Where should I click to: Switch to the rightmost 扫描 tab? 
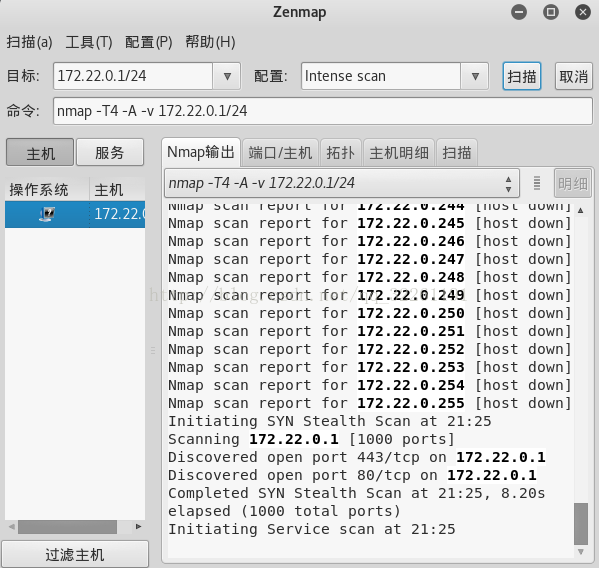(x=457, y=153)
